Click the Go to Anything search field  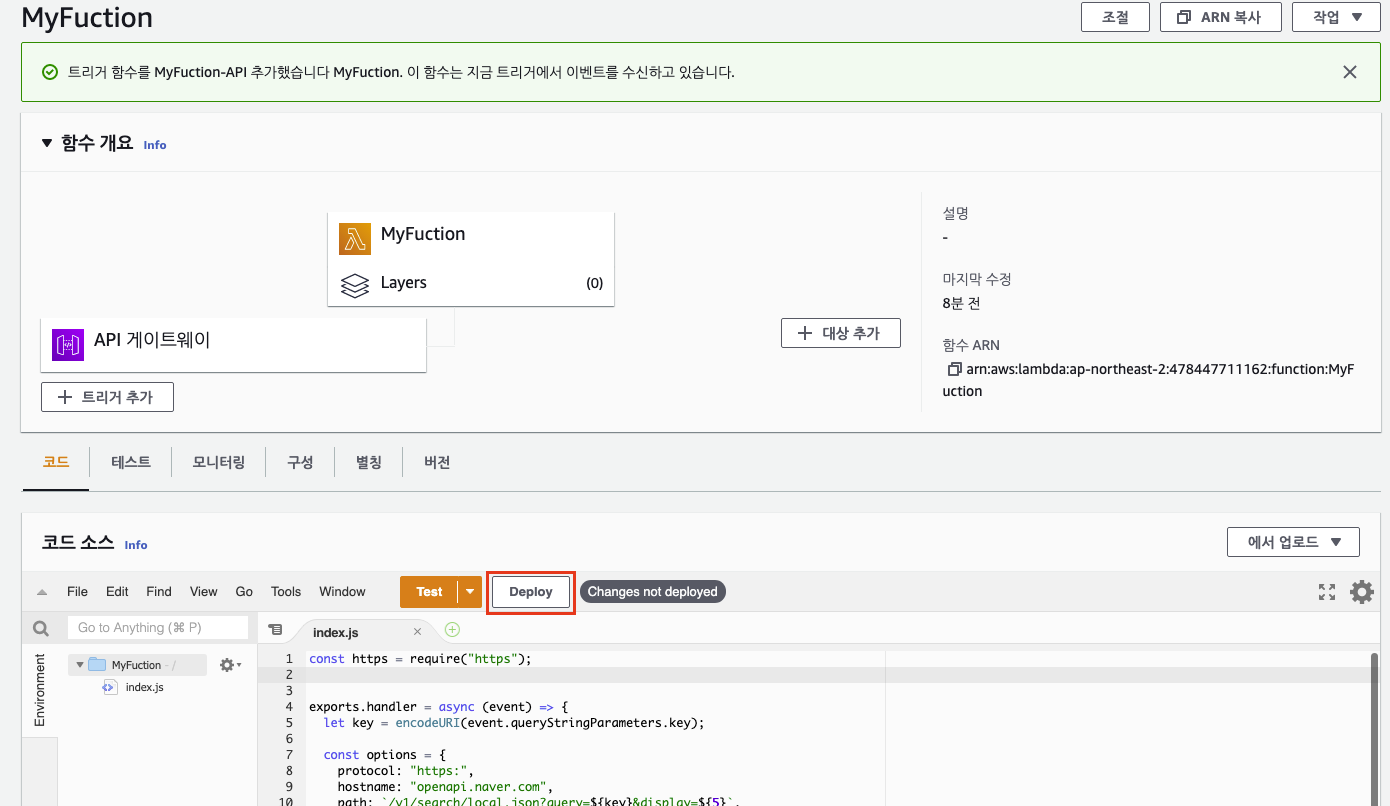pos(157,628)
